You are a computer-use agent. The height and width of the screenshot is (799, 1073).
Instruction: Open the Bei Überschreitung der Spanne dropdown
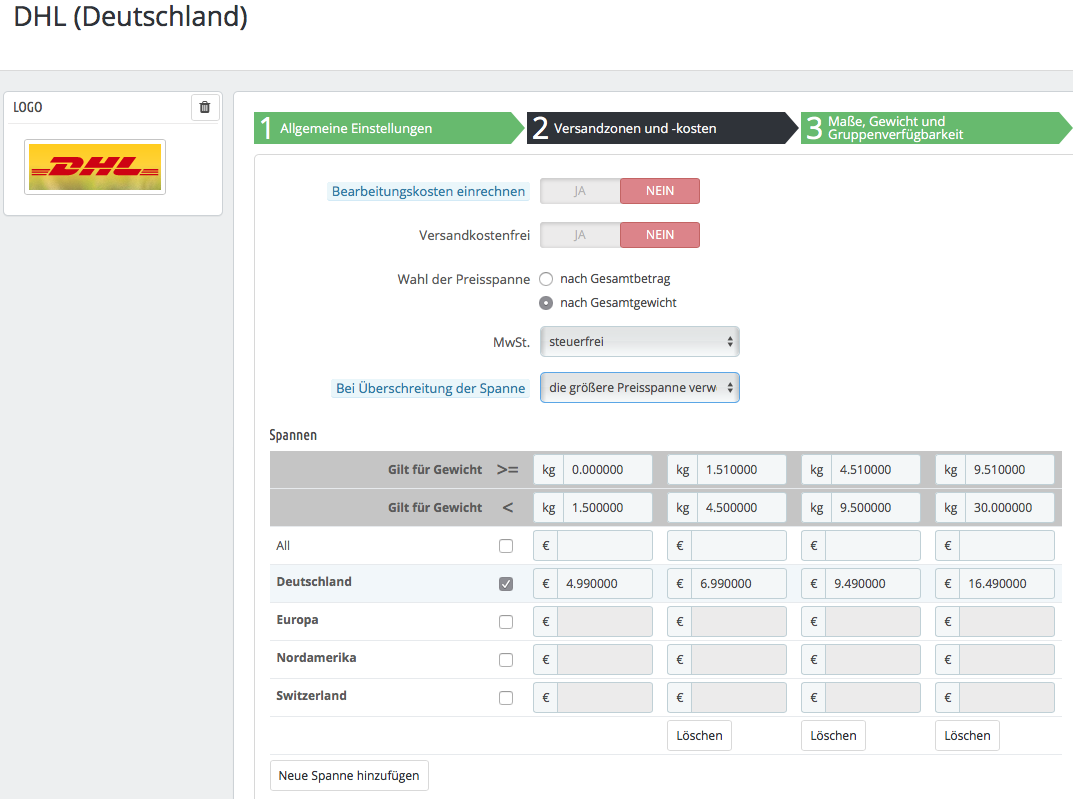tap(640, 388)
